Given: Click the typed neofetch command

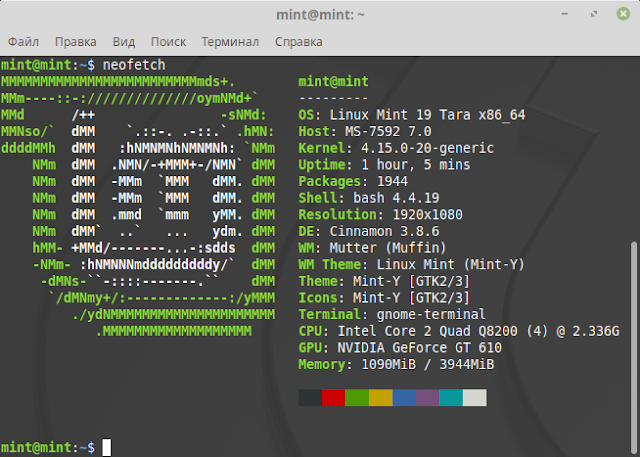Looking at the screenshot, I should (134, 65).
